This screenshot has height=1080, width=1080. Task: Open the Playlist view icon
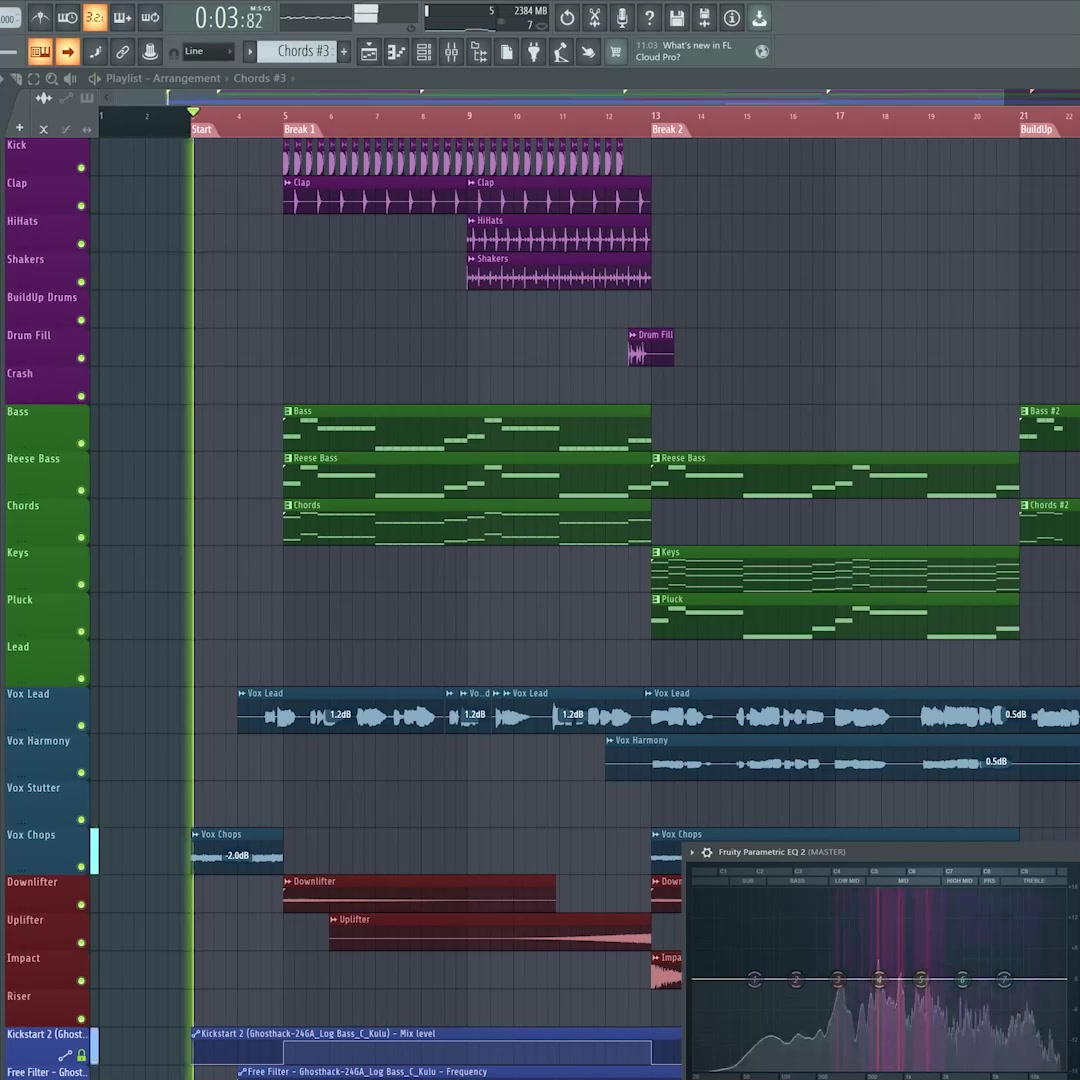(369, 52)
